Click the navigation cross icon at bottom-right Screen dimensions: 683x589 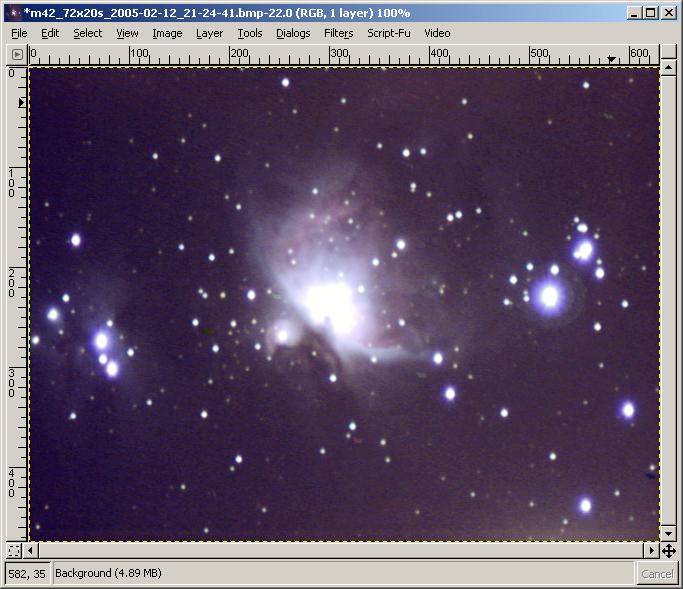point(669,551)
